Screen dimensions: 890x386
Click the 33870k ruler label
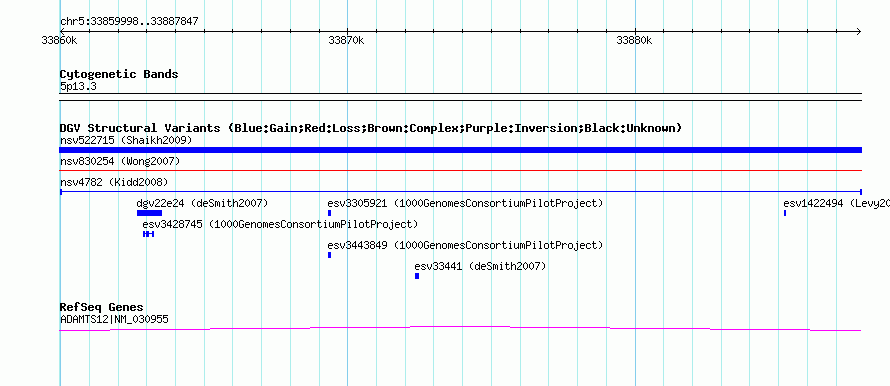[x=346, y=41]
